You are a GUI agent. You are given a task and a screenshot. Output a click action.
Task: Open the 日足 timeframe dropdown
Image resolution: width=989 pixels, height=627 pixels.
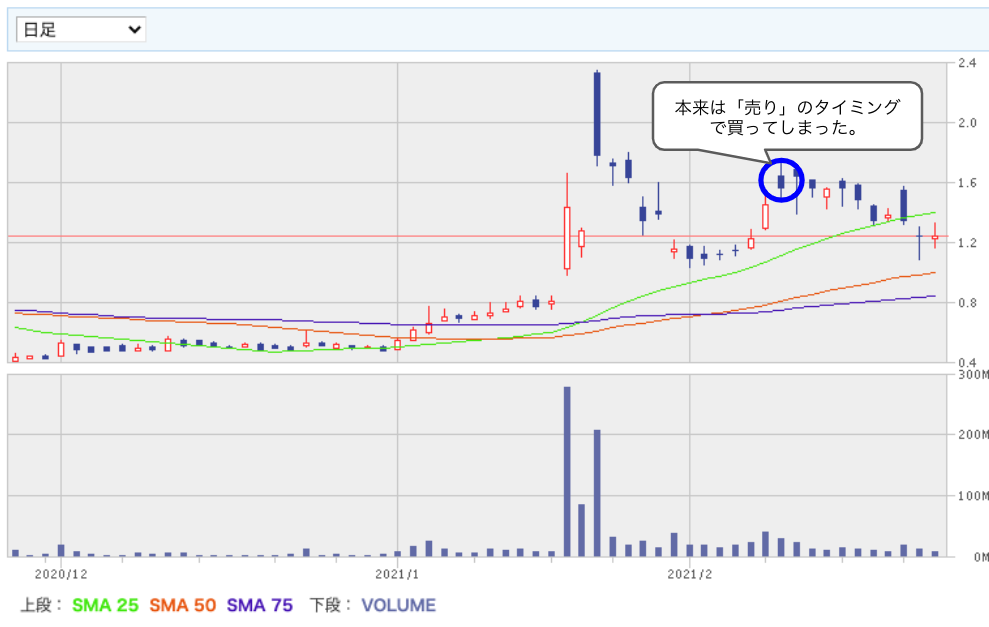pos(81,30)
